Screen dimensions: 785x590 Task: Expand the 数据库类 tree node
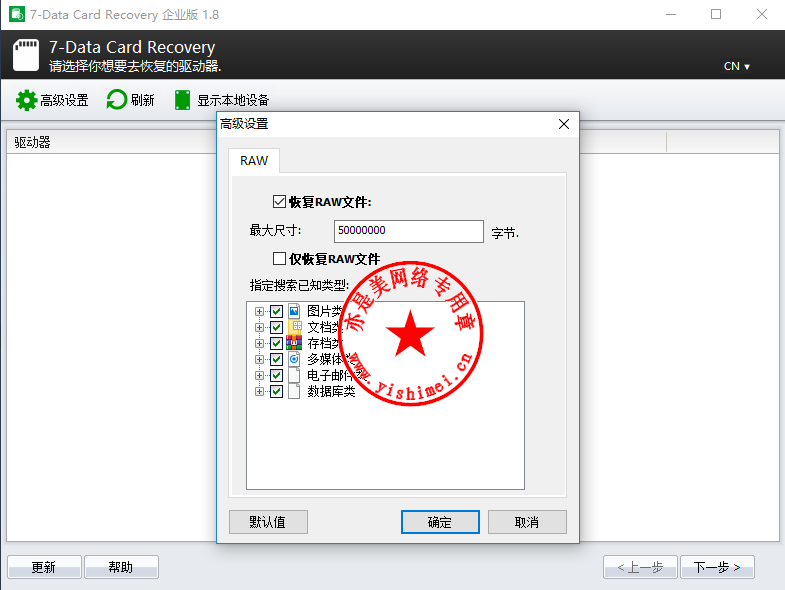point(259,392)
